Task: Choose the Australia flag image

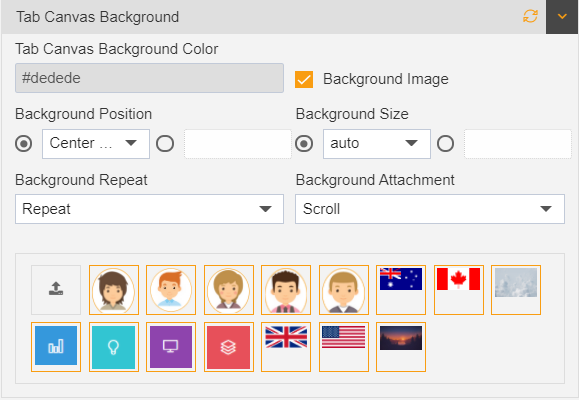Action: [x=401, y=290]
